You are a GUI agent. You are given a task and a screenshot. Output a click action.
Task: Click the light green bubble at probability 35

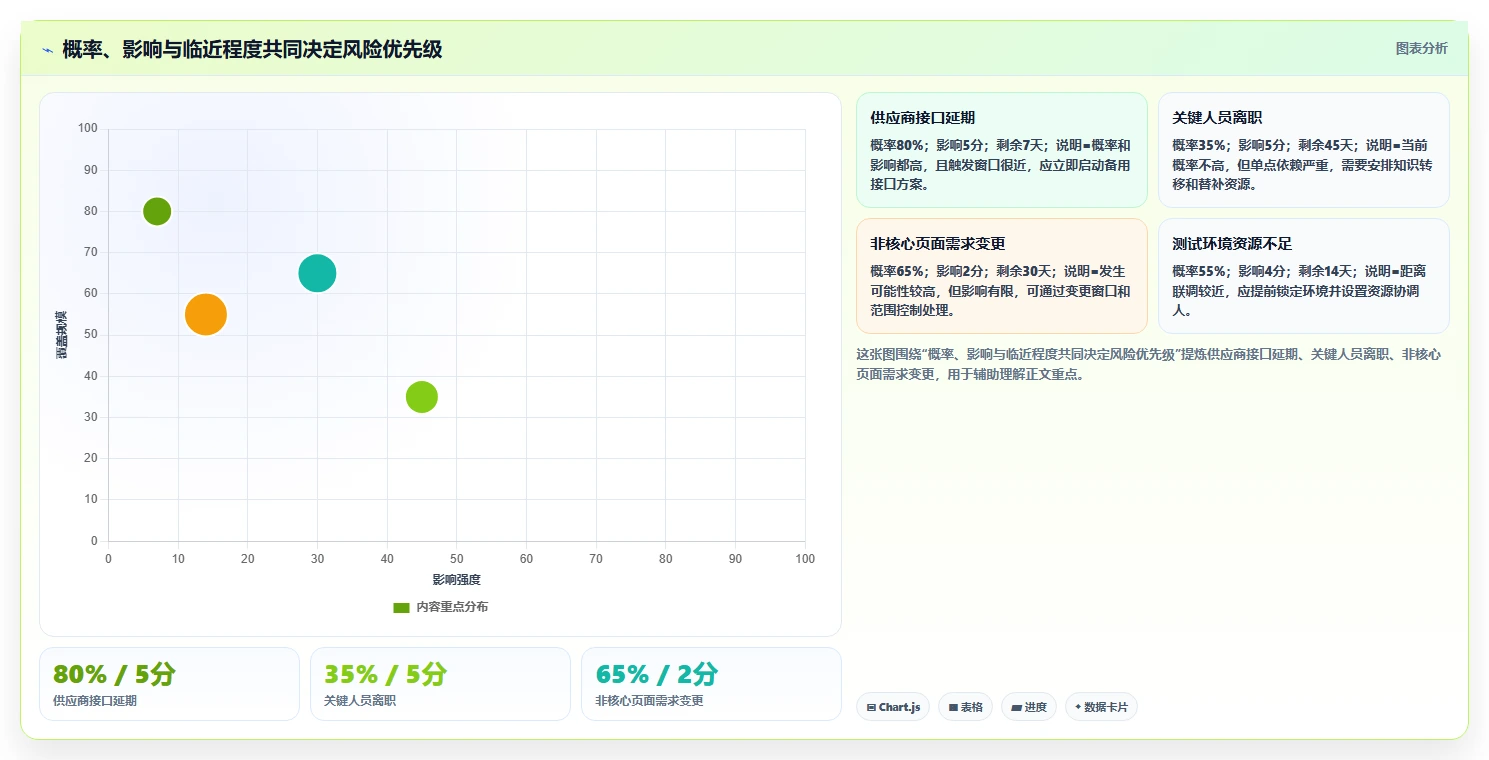[422, 397]
